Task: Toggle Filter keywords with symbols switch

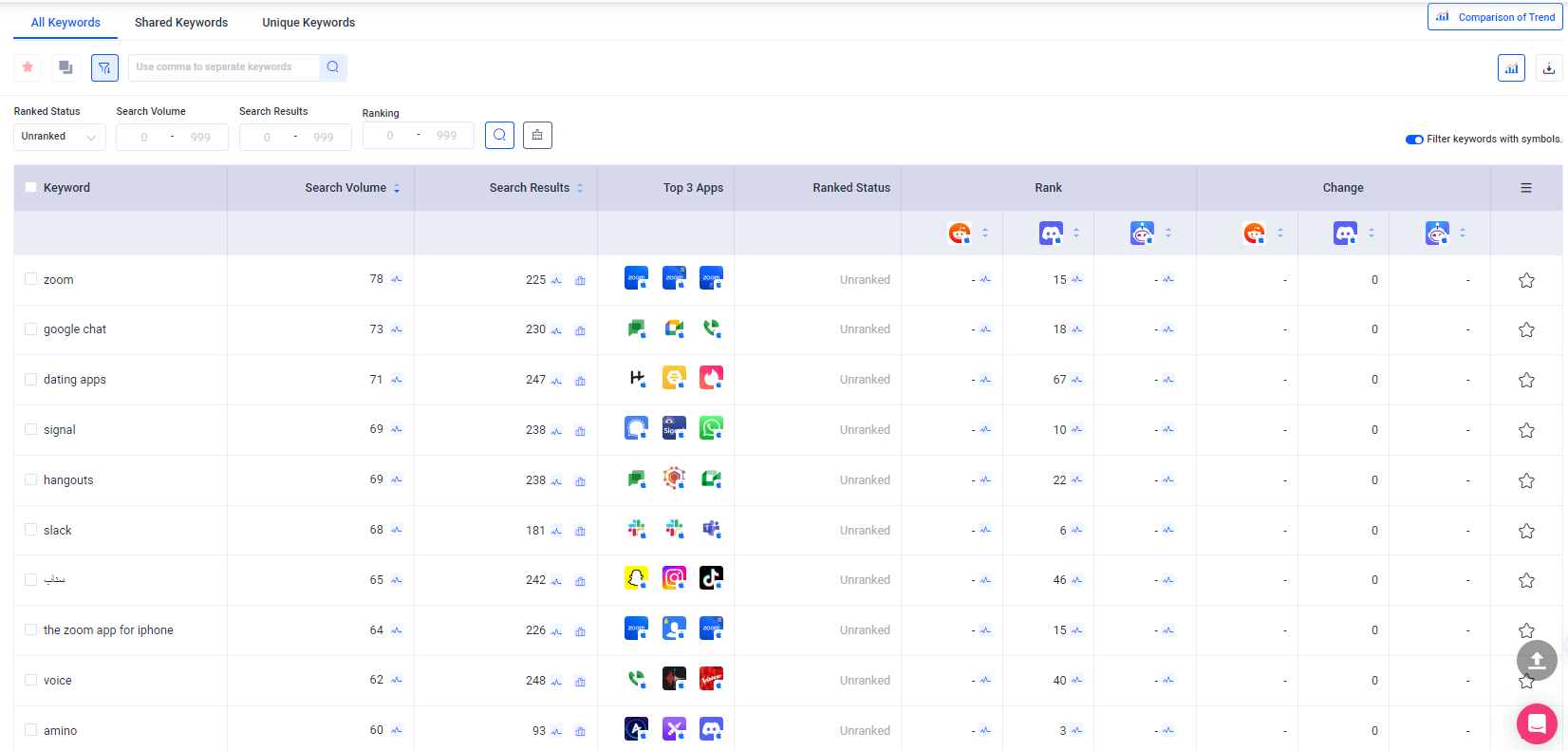Action: 1414,140
